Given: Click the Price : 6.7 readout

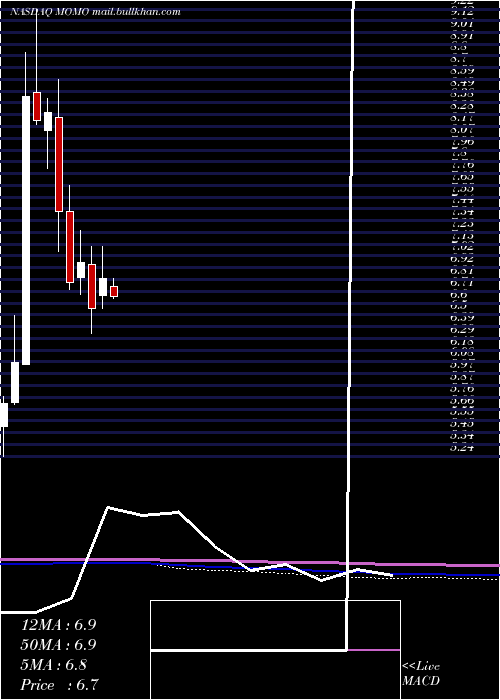Looking at the screenshot, I should point(60,684).
